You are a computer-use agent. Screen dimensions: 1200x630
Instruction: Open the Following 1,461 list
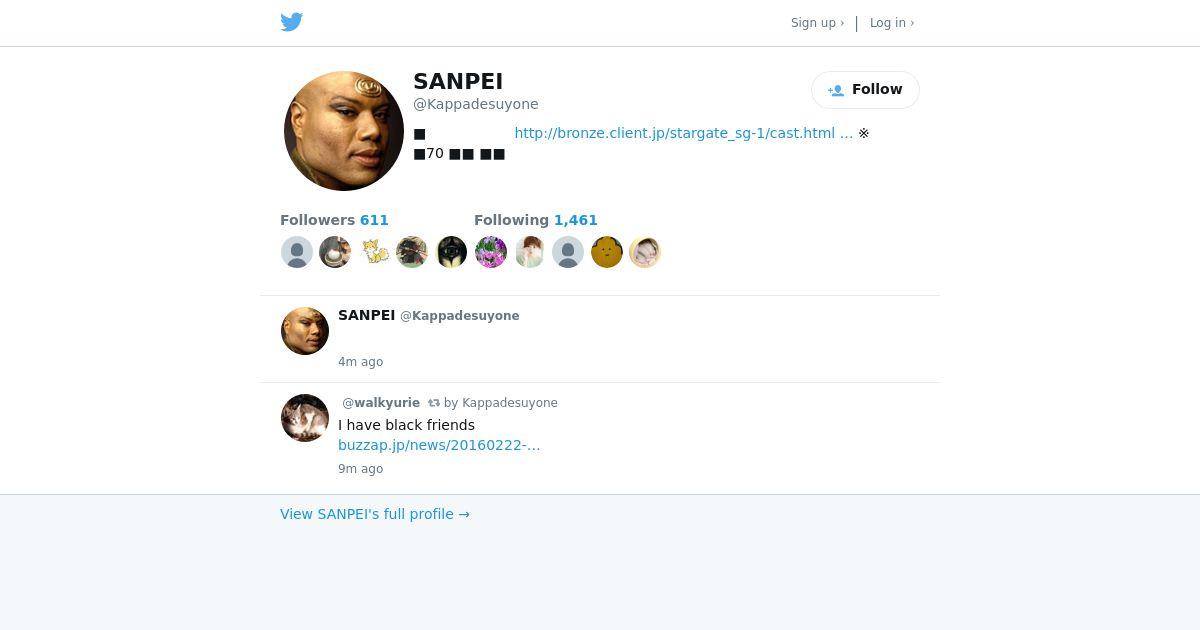(535, 220)
